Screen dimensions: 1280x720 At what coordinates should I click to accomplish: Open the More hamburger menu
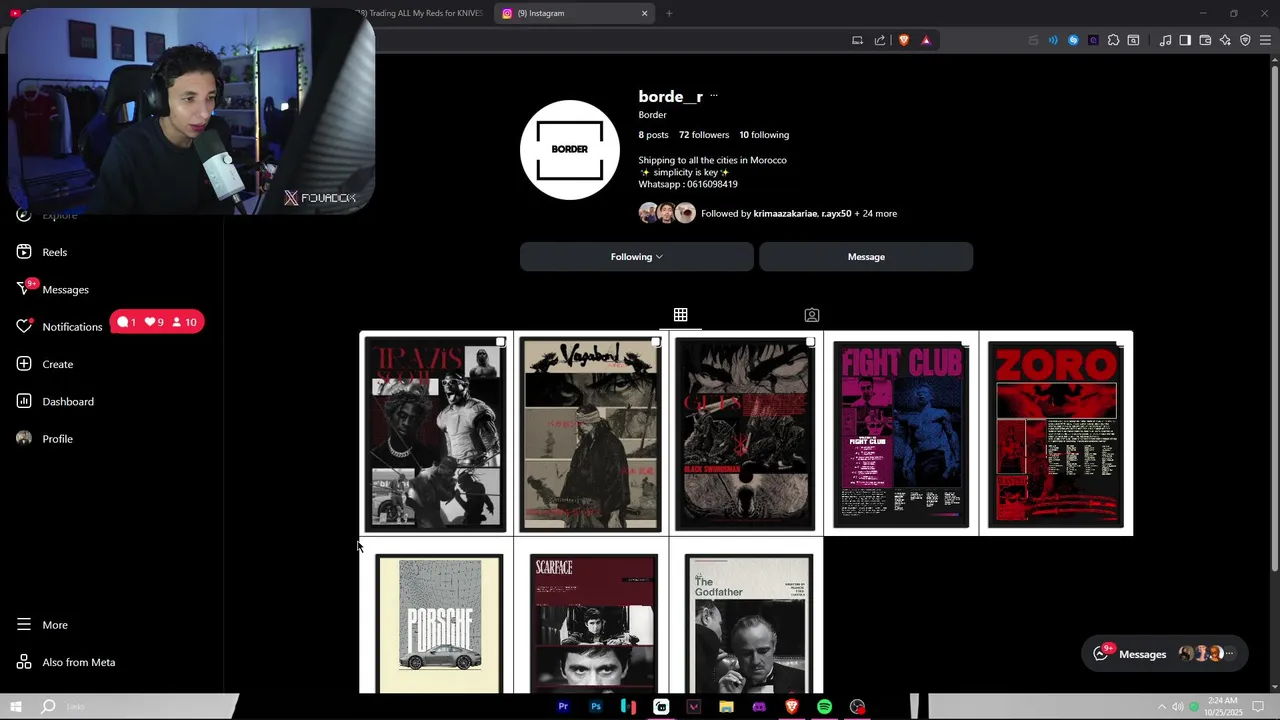[42, 625]
